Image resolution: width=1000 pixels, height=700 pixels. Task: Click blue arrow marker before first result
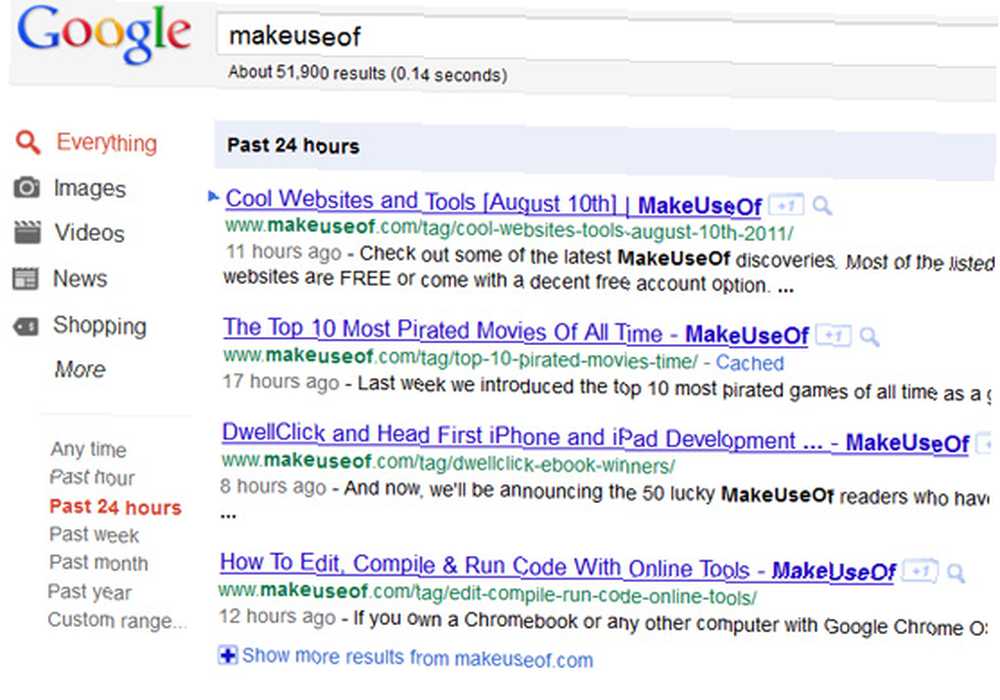[214, 196]
